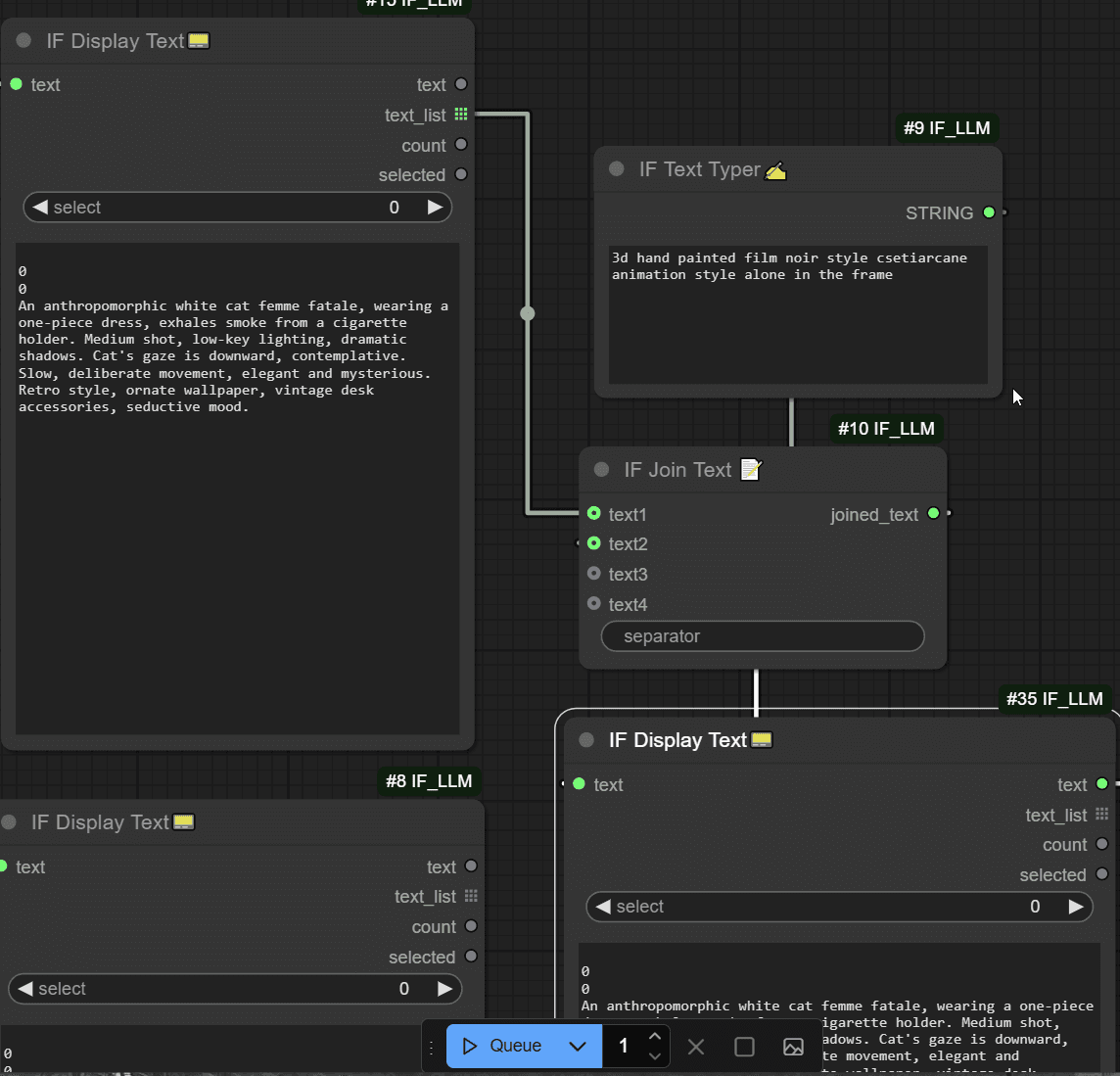Open the Queue options dropdown chevron
Viewport: 1120px width, 1076px height.
[578, 1046]
